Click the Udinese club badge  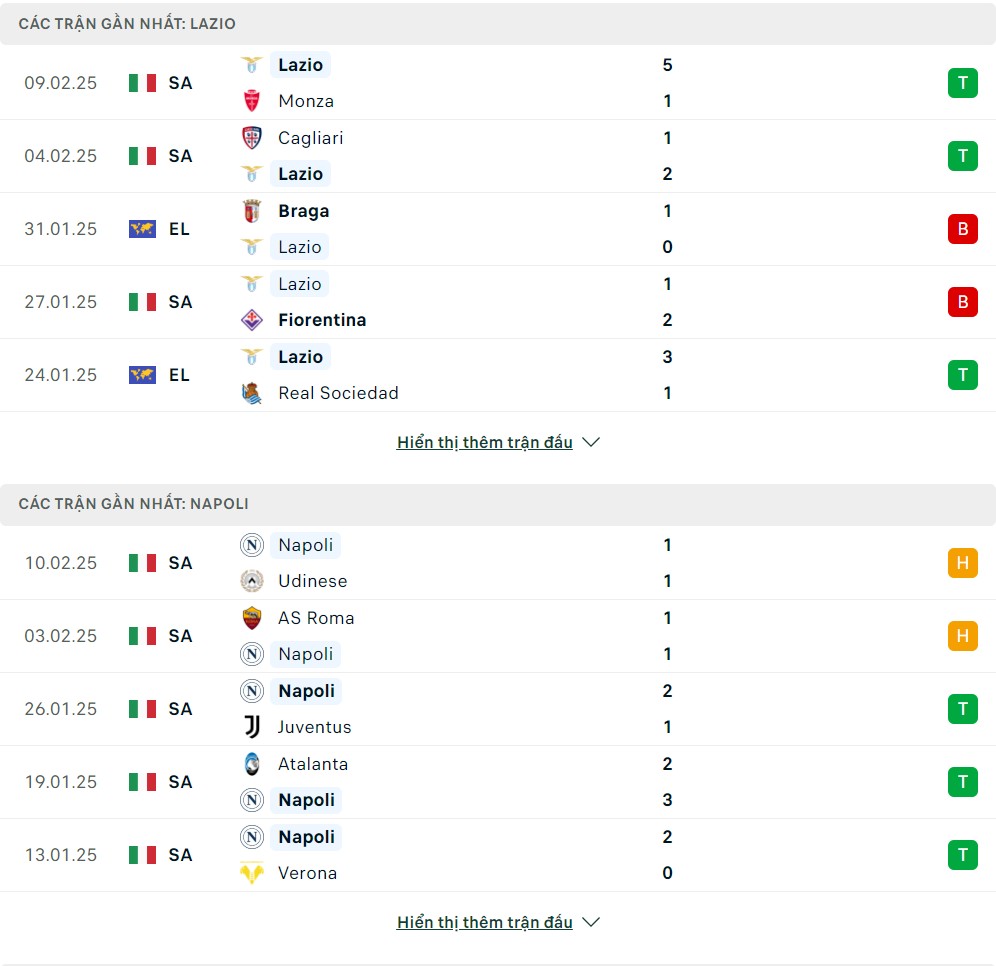point(252,580)
